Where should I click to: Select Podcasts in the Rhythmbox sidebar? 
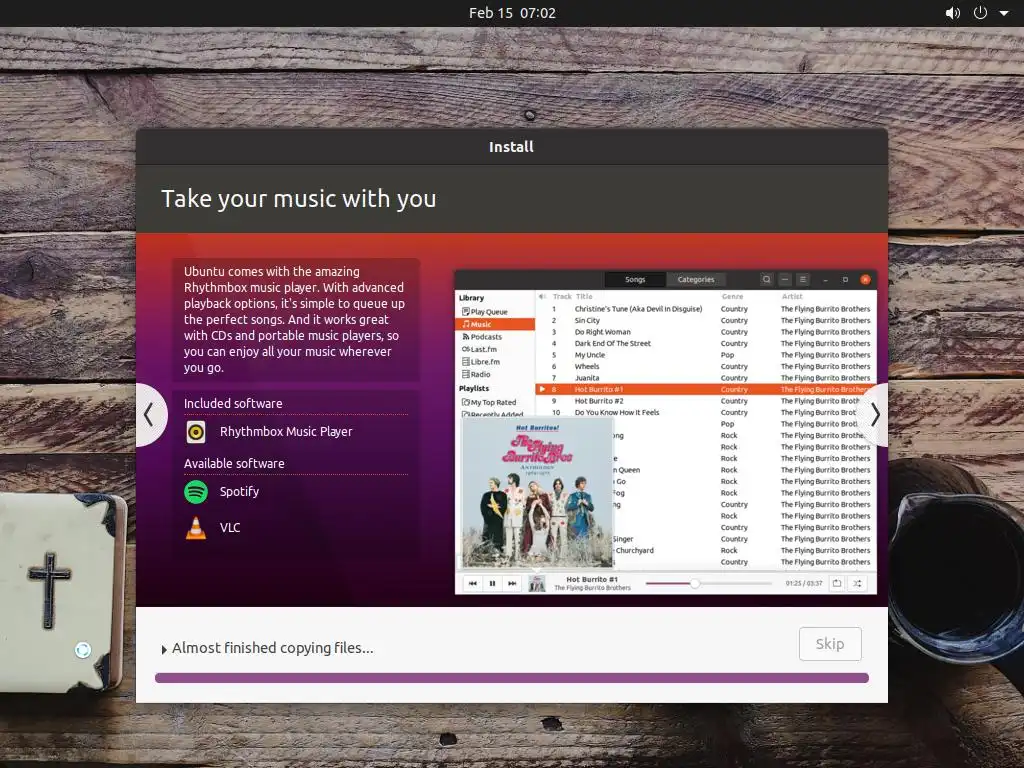(x=482, y=337)
